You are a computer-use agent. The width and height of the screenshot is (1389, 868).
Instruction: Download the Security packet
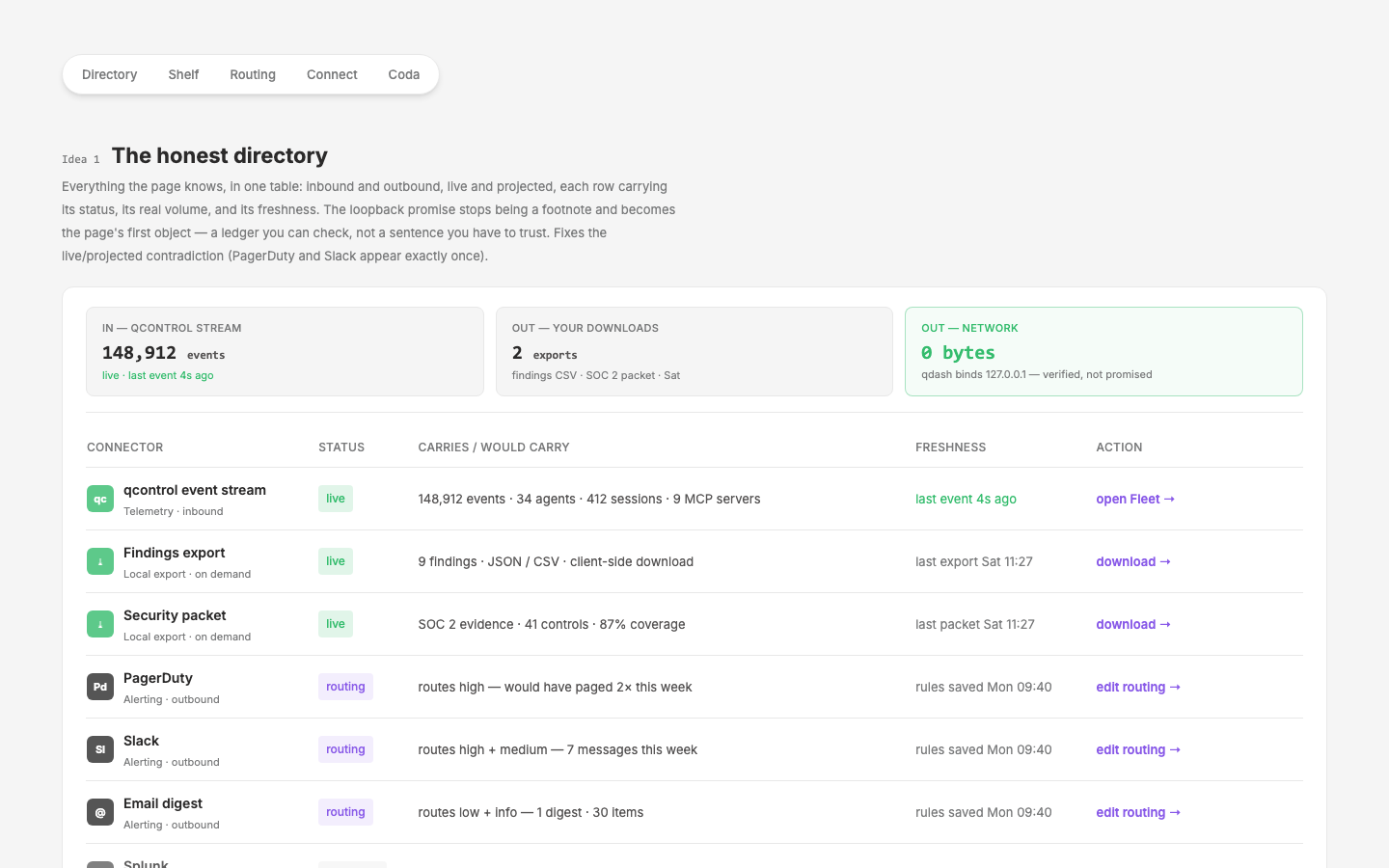coord(1133,624)
